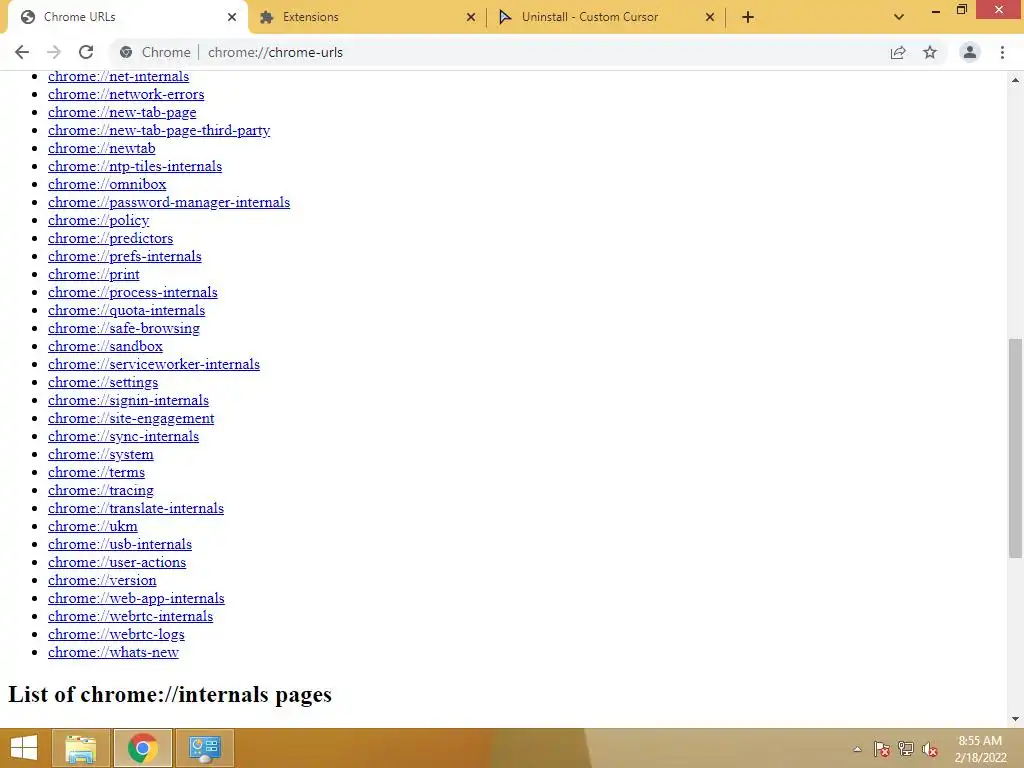
Task: Open chrome://print link
Action: click(93, 274)
